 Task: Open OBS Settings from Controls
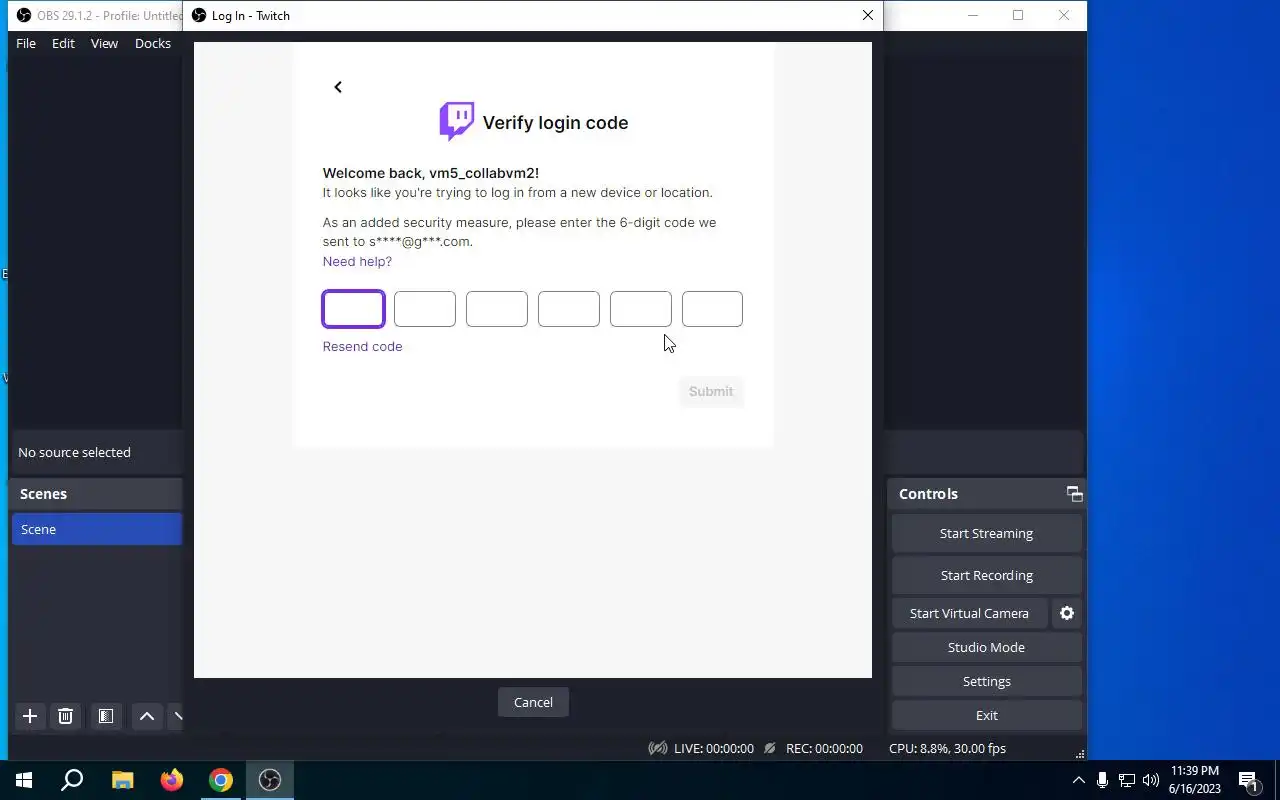[986, 681]
